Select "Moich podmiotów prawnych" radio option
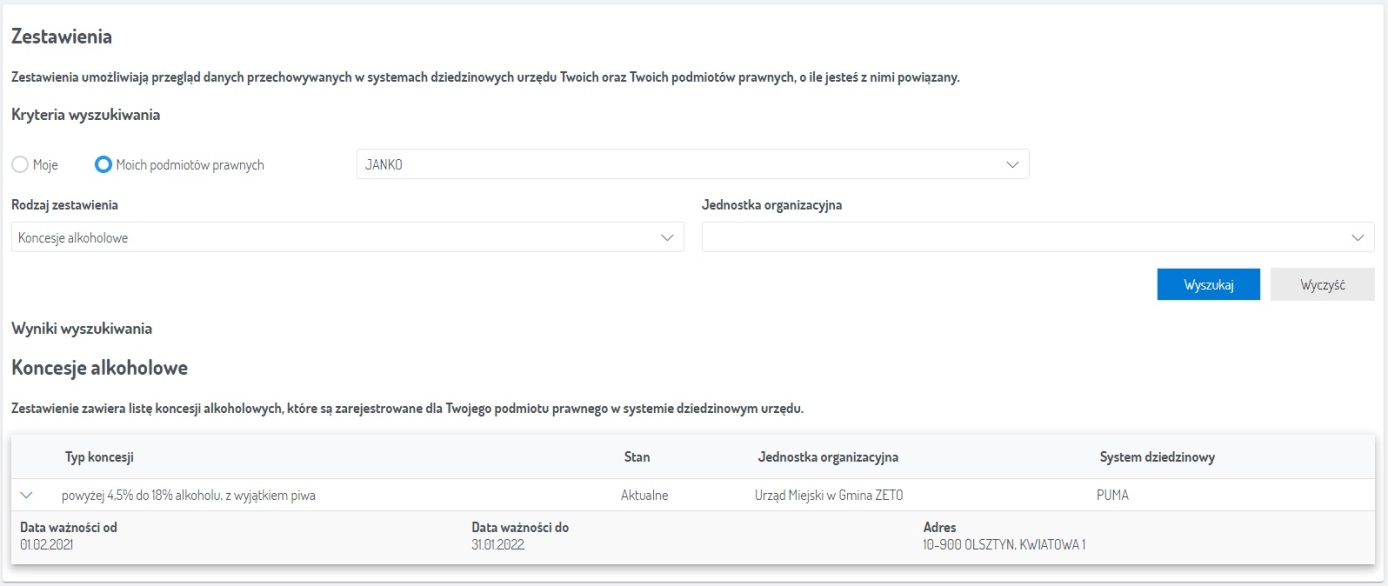Viewport: 1388px width, 586px height. pos(103,165)
